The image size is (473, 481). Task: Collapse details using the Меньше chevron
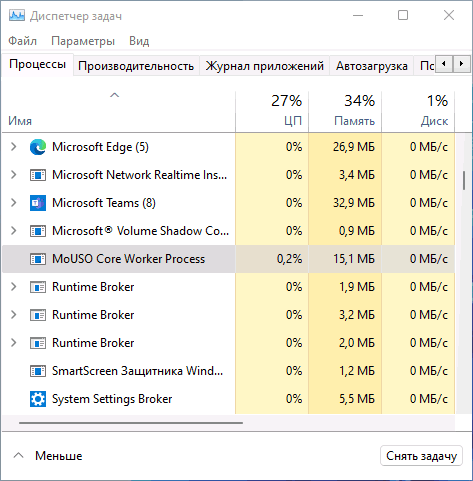[x=19, y=455]
